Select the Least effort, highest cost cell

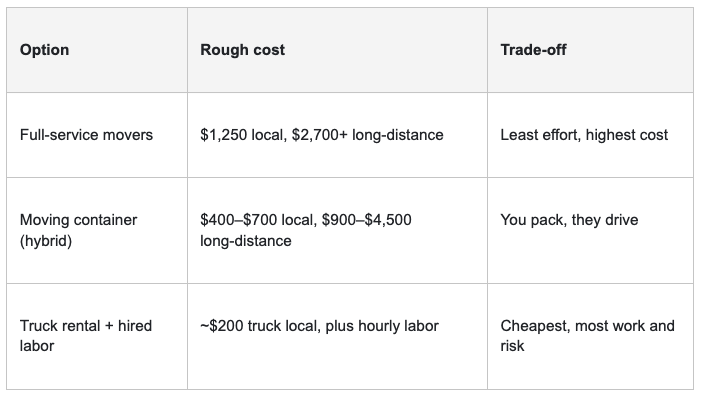coord(590,135)
